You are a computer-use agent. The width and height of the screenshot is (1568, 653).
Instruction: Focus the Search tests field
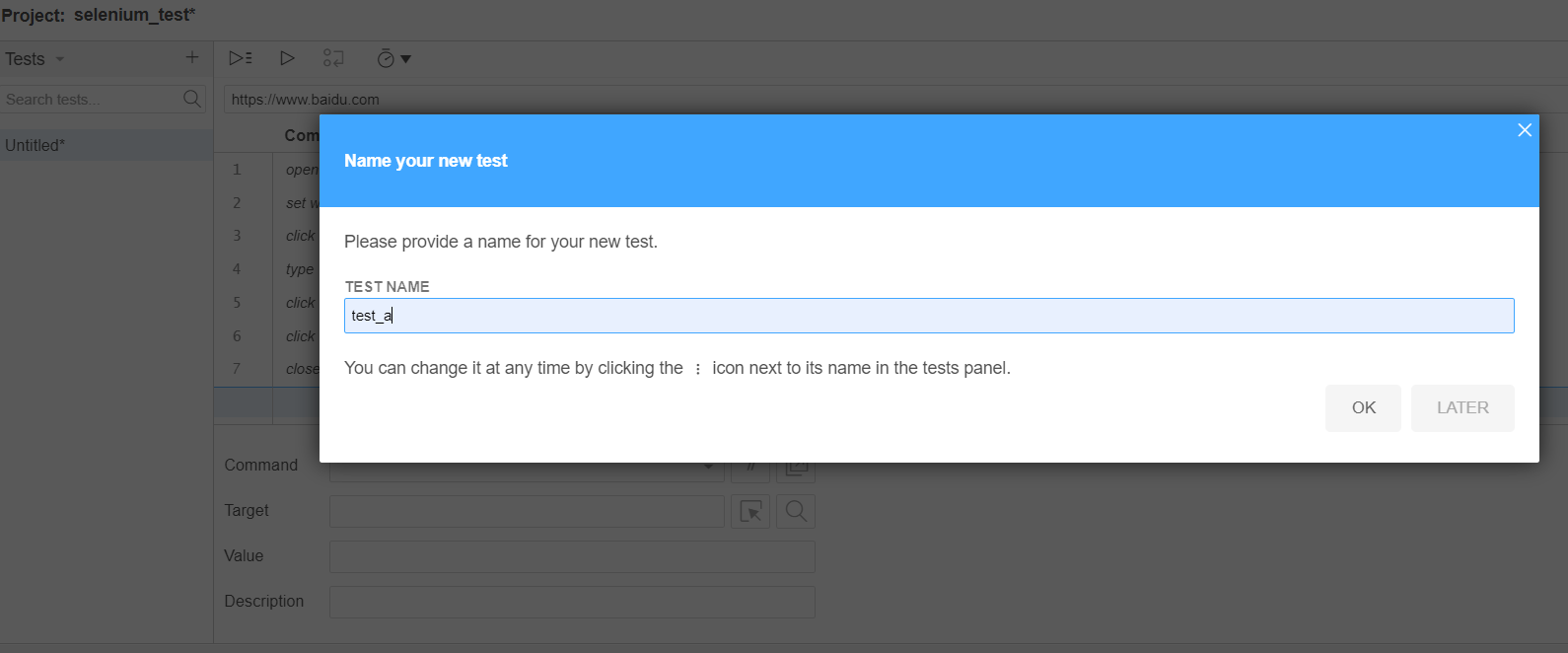click(89, 100)
